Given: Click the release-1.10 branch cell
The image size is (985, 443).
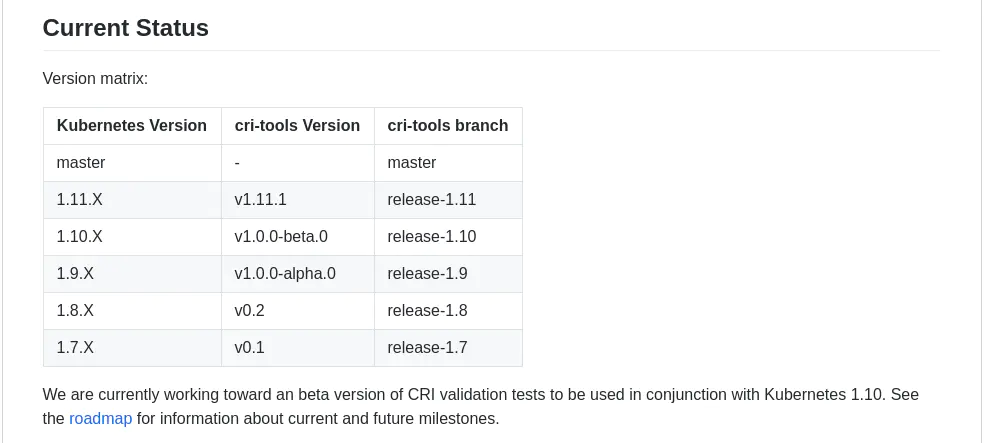Looking at the screenshot, I should [x=431, y=237].
